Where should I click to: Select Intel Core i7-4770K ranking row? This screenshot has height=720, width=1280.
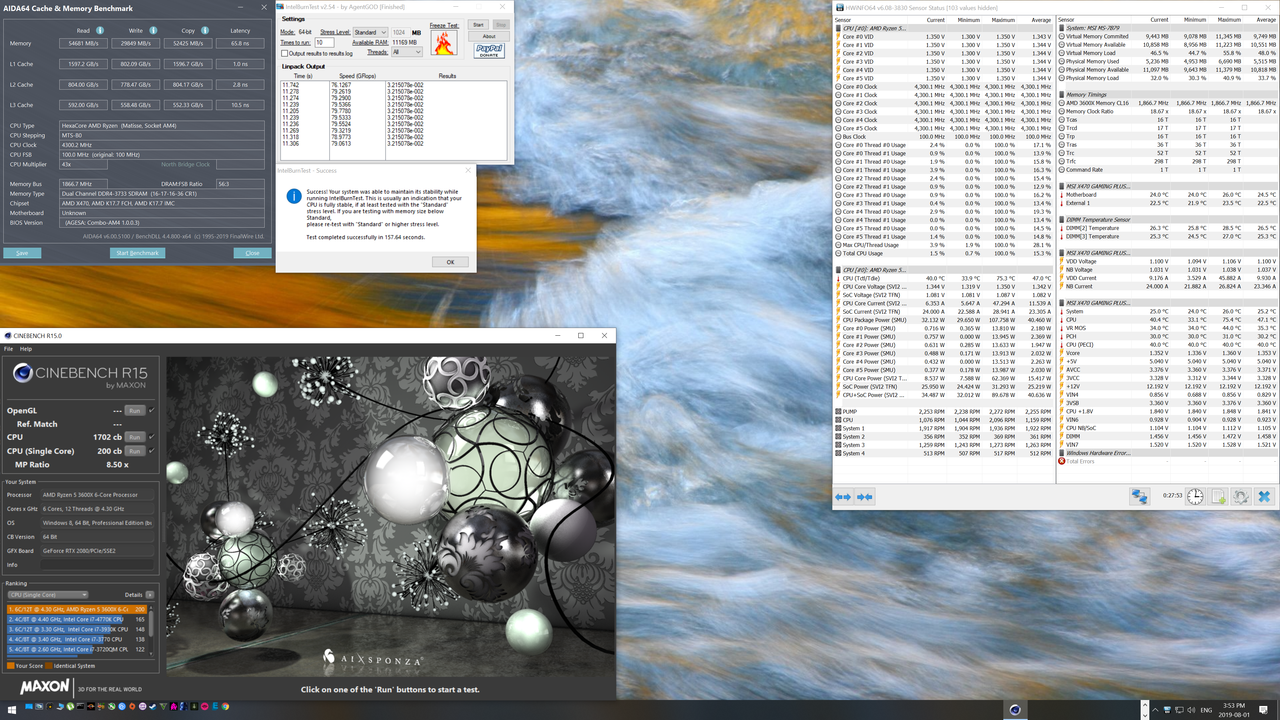(x=77, y=619)
